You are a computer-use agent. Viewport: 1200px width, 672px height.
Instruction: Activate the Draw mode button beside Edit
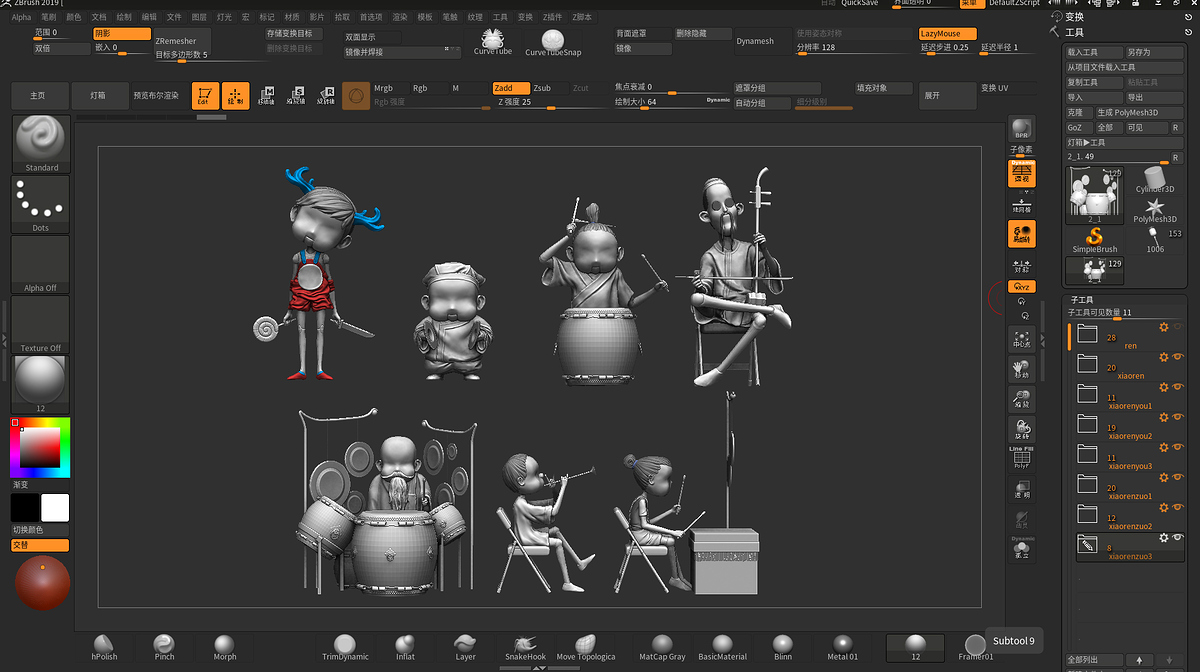(x=236, y=96)
